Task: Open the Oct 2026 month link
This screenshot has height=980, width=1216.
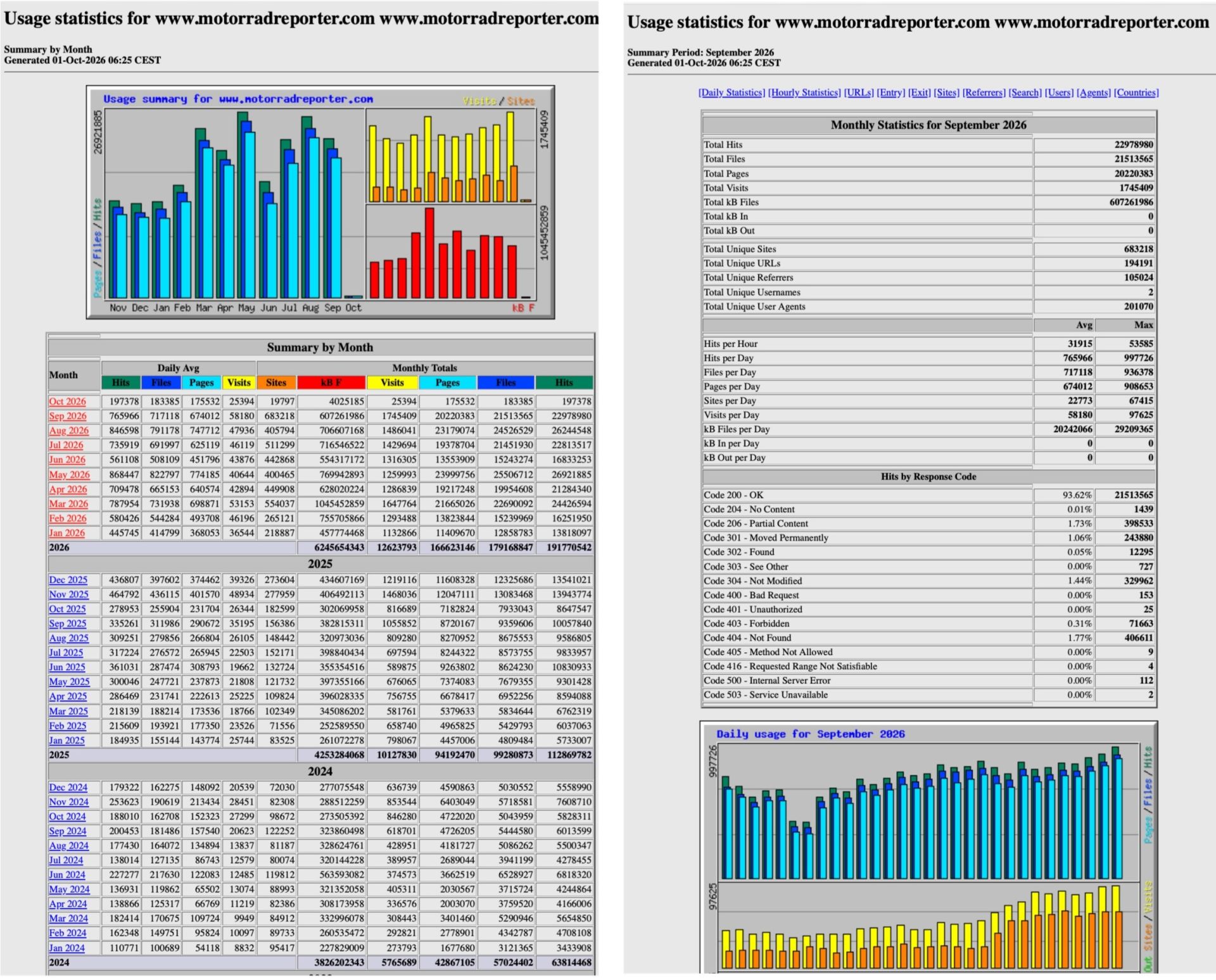Action: pyautogui.click(x=67, y=401)
